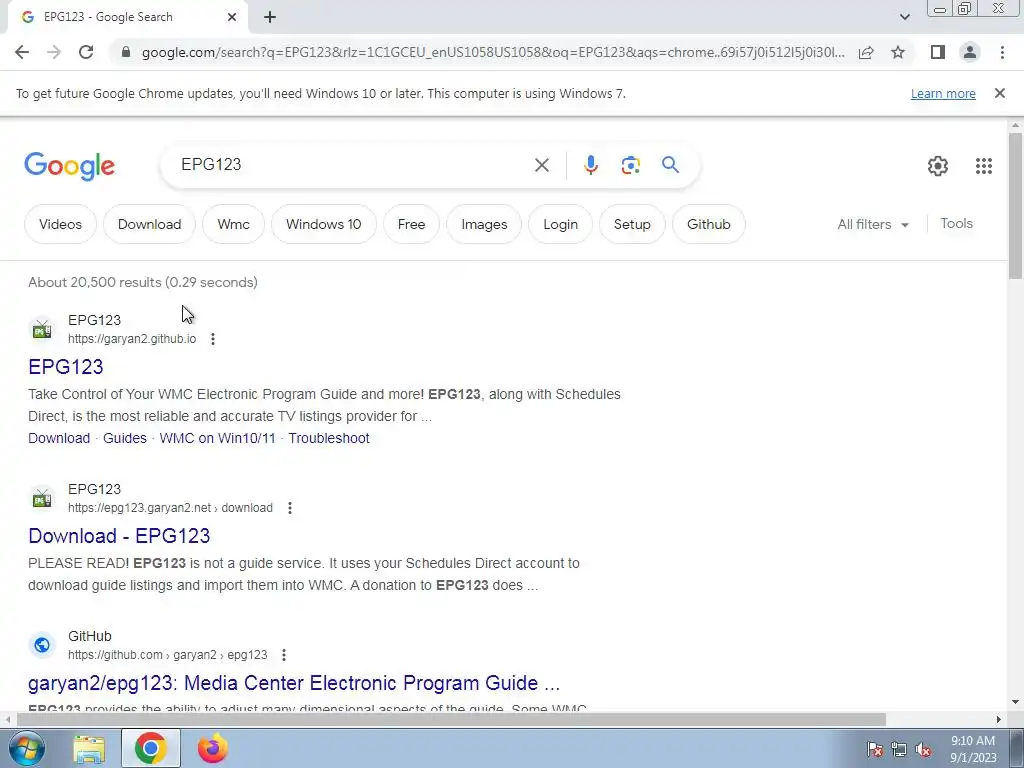Screen dimensions: 1024x768
Task: View site information via the lock icon
Action: tap(126, 52)
